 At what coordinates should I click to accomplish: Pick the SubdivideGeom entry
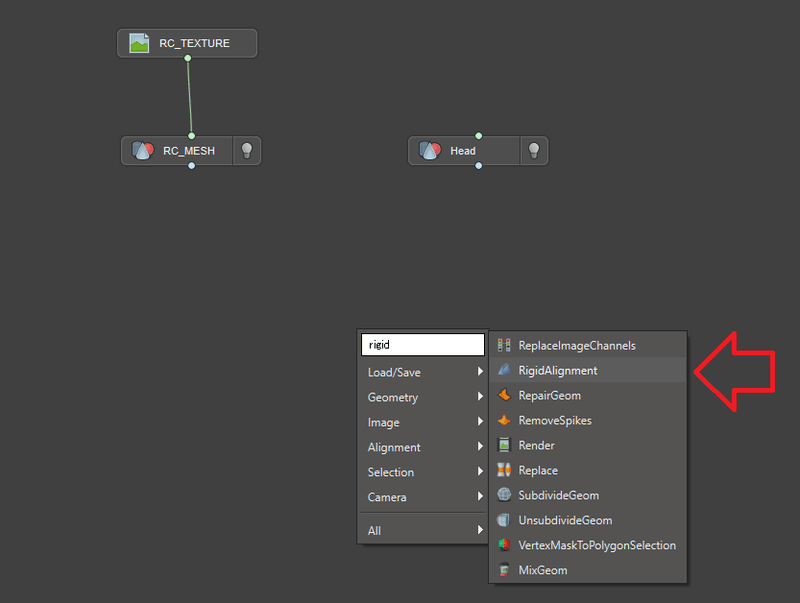(x=588, y=495)
